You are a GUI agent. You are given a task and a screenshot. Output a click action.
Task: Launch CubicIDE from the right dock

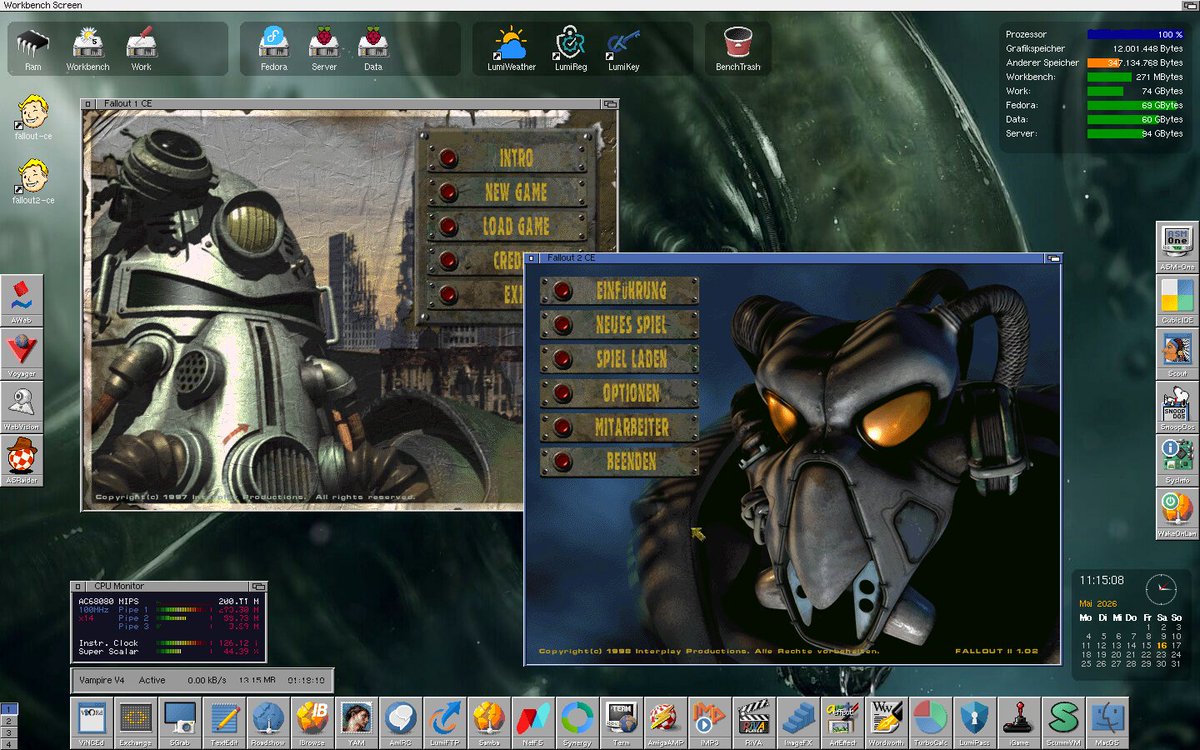click(x=1177, y=301)
